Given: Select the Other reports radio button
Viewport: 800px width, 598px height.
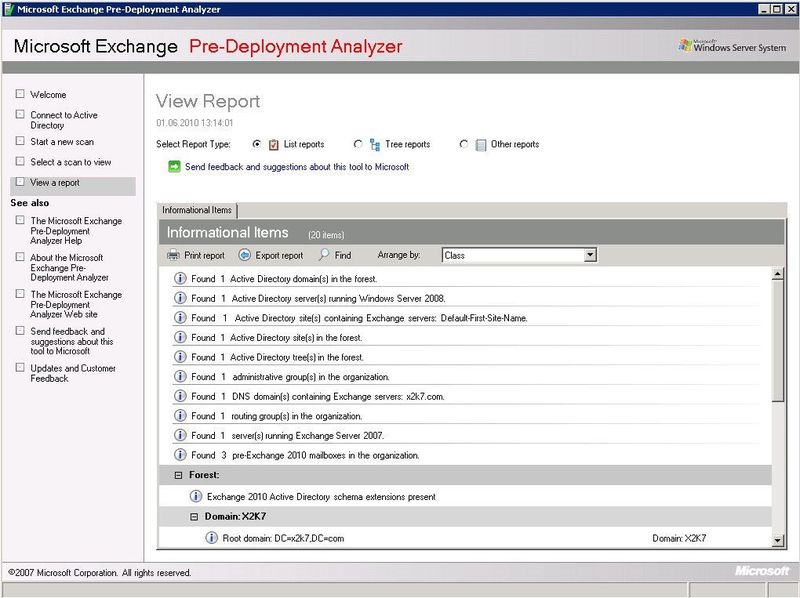Looking at the screenshot, I should pyautogui.click(x=464, y=144).
